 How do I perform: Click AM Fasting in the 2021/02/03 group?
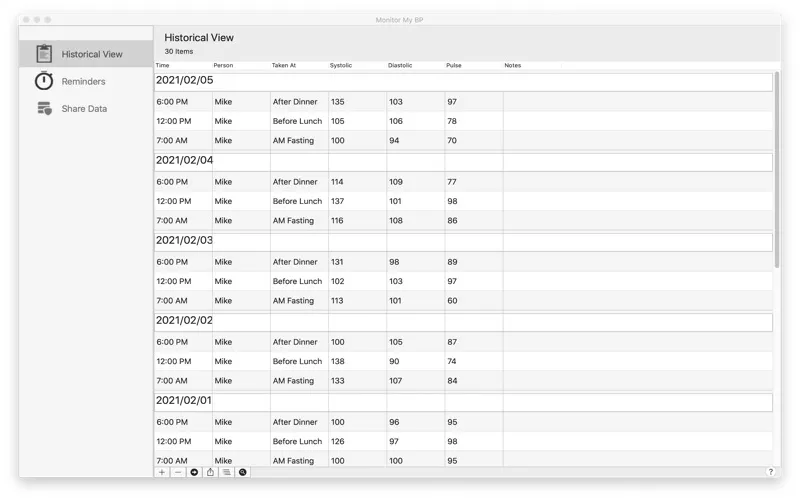(293, 301)
